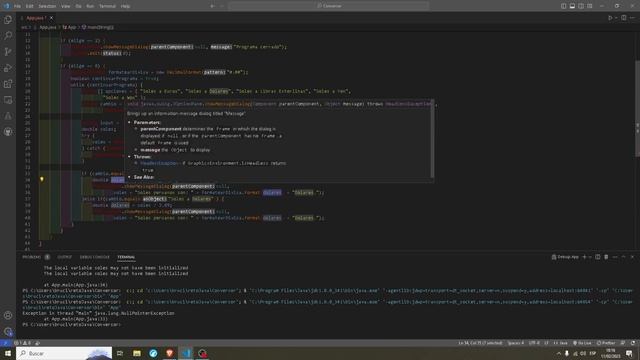The width and height of the screenshot is (640, 360).
Task: Open the Accounts icon in activity bar
Action: click(8, 315)
